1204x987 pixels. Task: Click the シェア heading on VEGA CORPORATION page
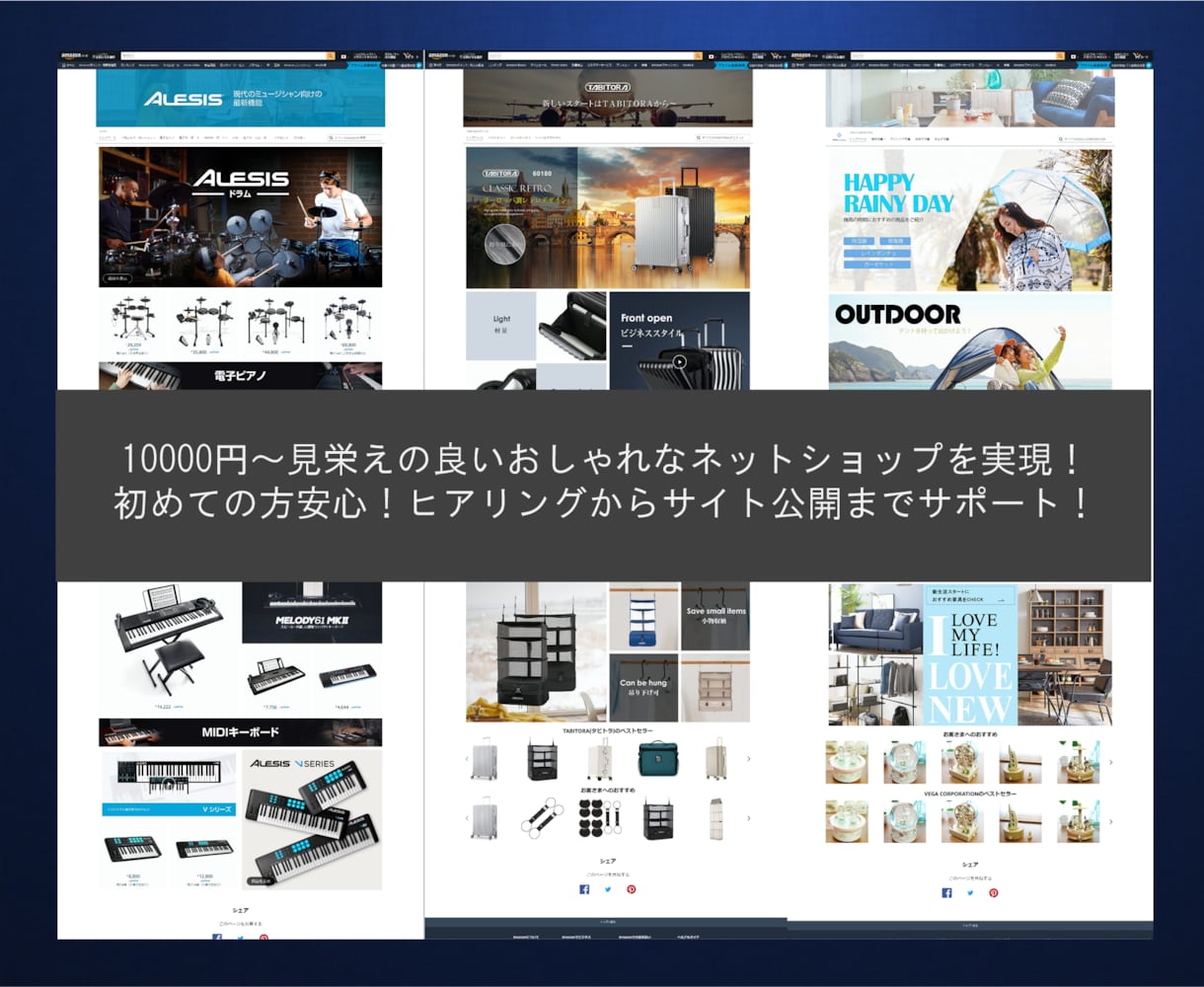970,865
